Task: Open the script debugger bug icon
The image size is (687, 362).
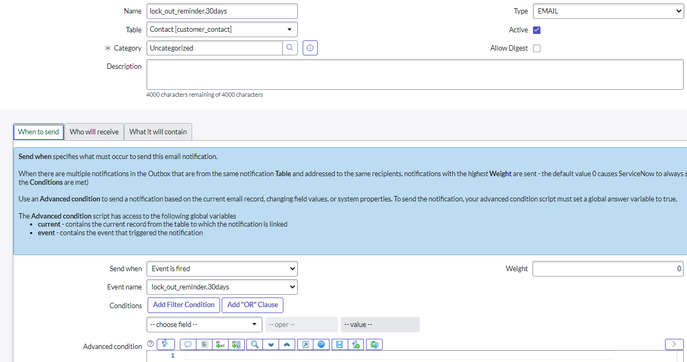Action: point(374,344)
